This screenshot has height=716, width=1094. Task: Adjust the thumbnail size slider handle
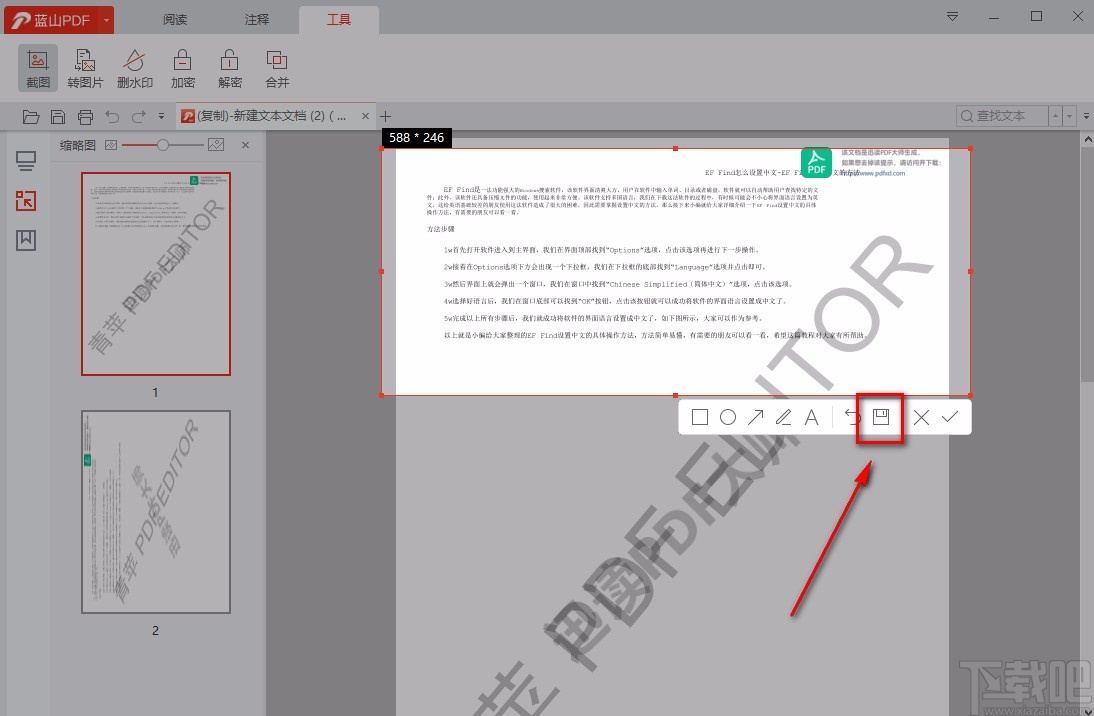(x=163, y=145)
